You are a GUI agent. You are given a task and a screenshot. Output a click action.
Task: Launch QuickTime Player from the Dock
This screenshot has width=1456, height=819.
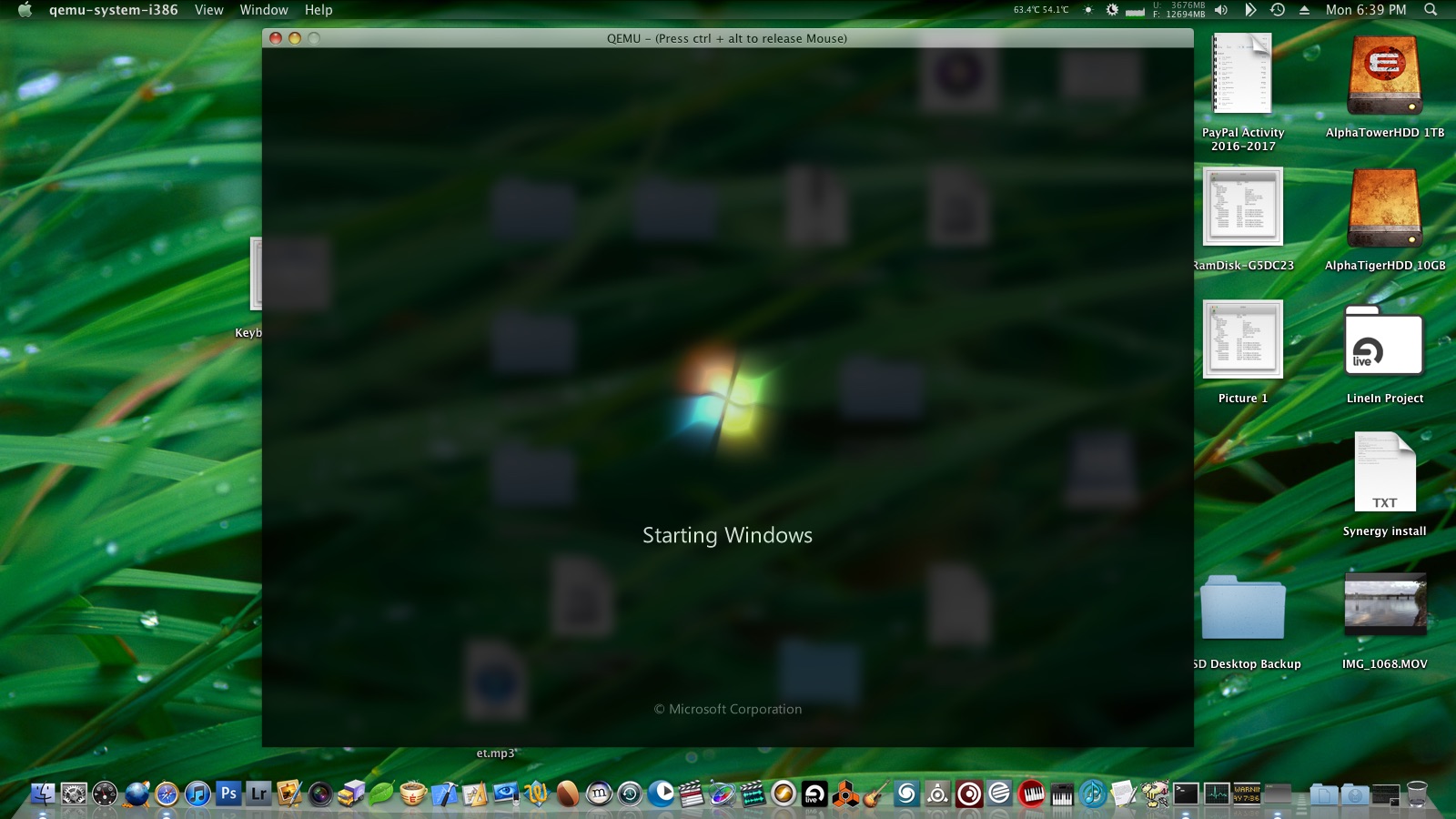[x=661, y=794]
